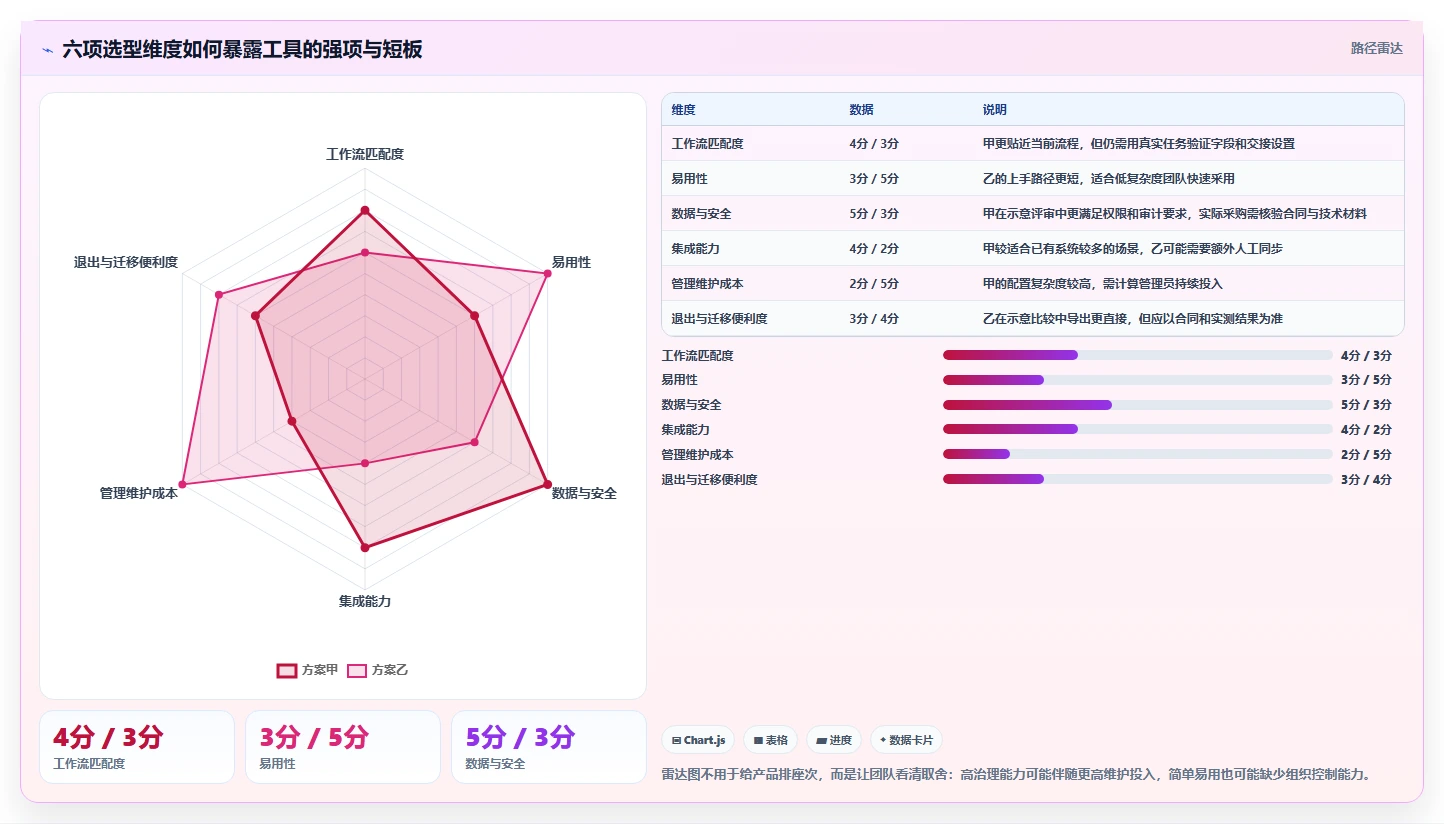1444x824 pixels.
Task: Click the 方案乙 data point on 管理维护成本 axis
Action: 182,484
